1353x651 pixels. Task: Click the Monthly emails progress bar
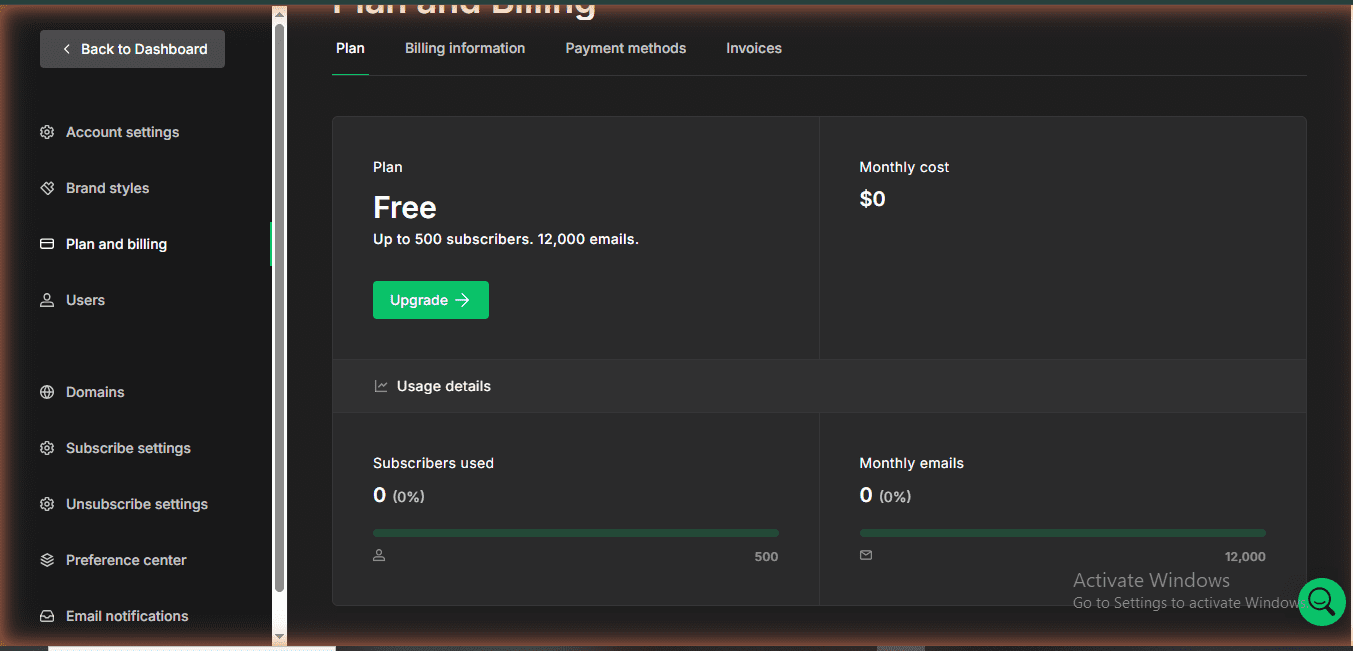1062,533
